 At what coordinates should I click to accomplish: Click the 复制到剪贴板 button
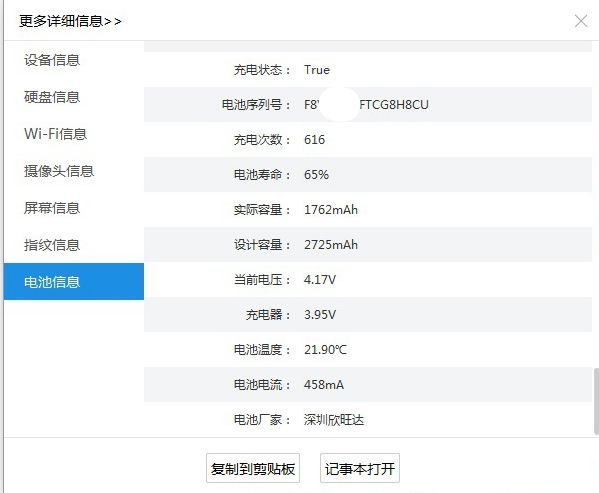click(x=253, y=469)
